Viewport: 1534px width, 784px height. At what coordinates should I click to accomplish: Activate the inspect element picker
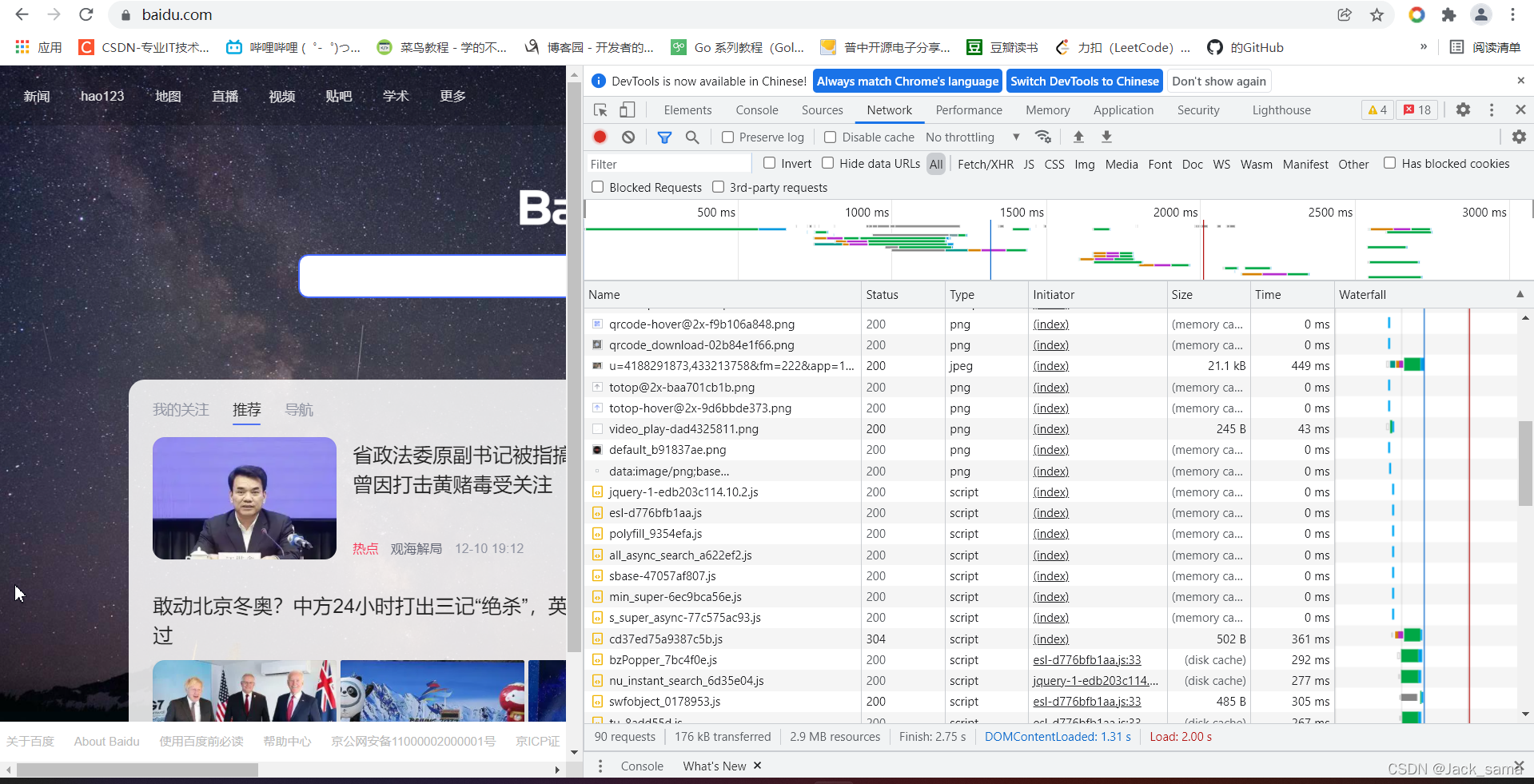[x=600, y=109]
